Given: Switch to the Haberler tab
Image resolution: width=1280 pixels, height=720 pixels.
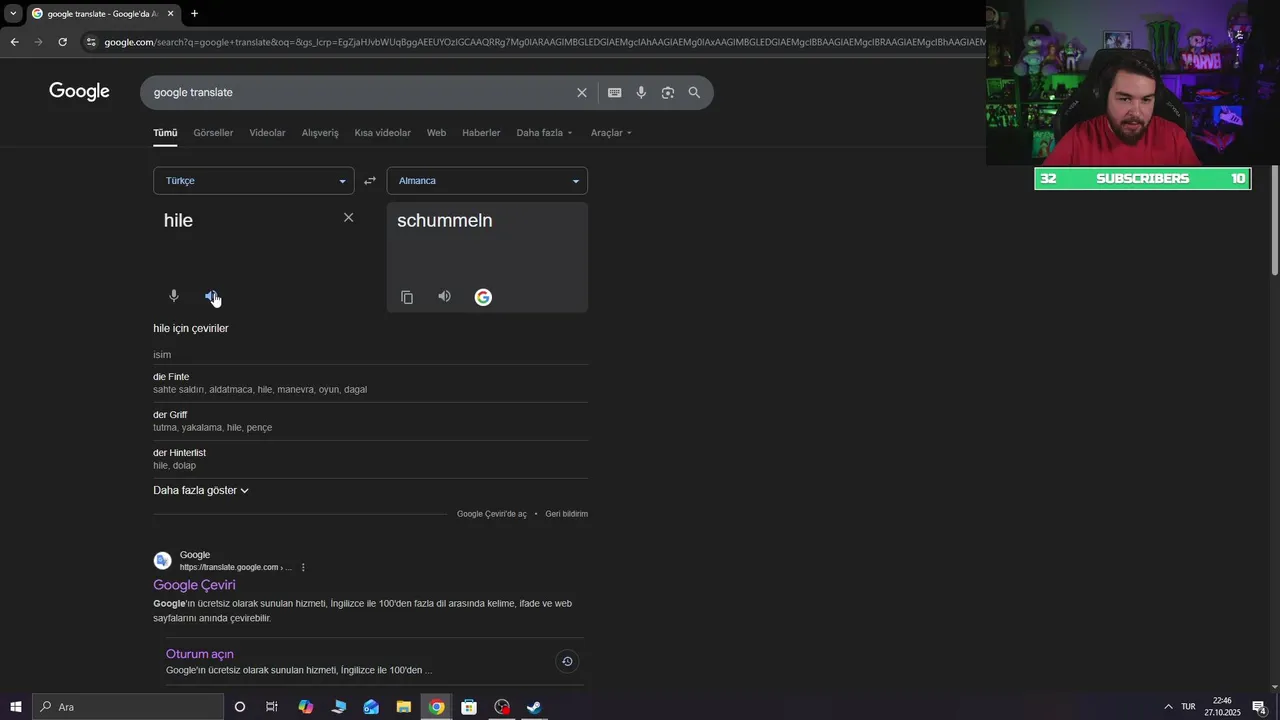Looking at the screenshot, I should 481,133.
